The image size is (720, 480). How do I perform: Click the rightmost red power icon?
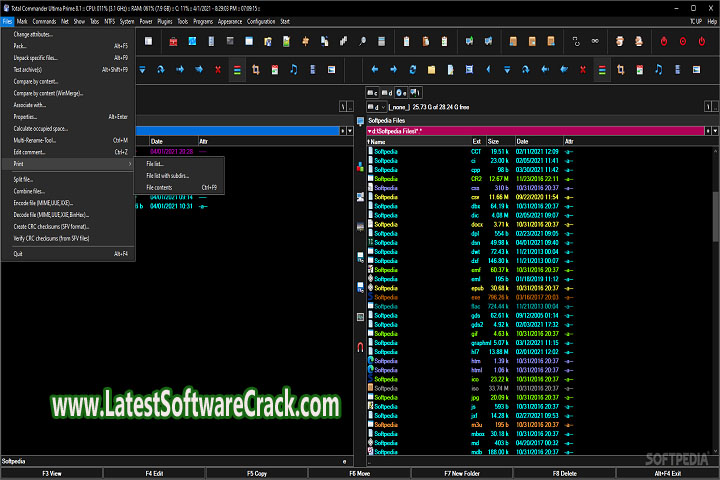(702, 41)
